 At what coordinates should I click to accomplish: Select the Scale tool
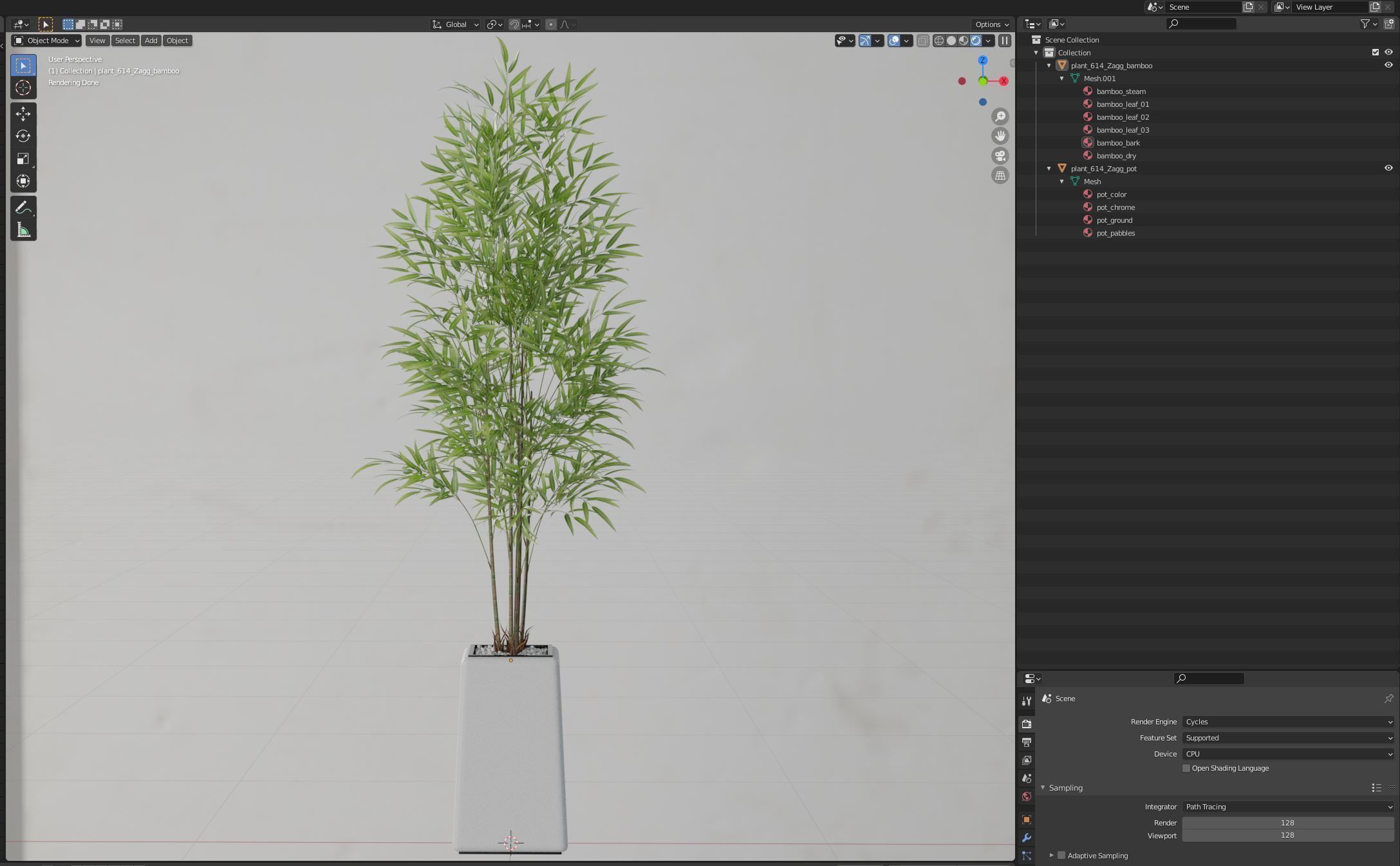point(23,159)
